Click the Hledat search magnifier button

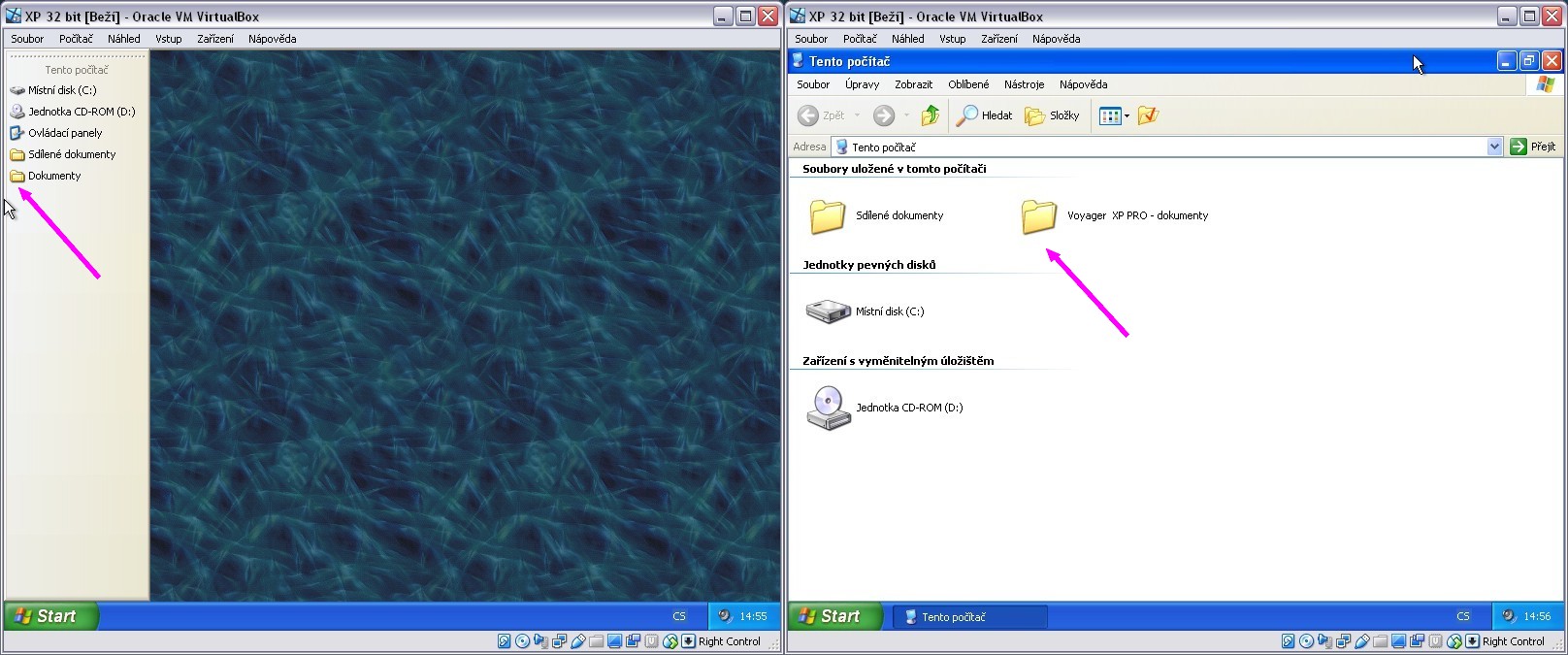click(x=984, y=115)
